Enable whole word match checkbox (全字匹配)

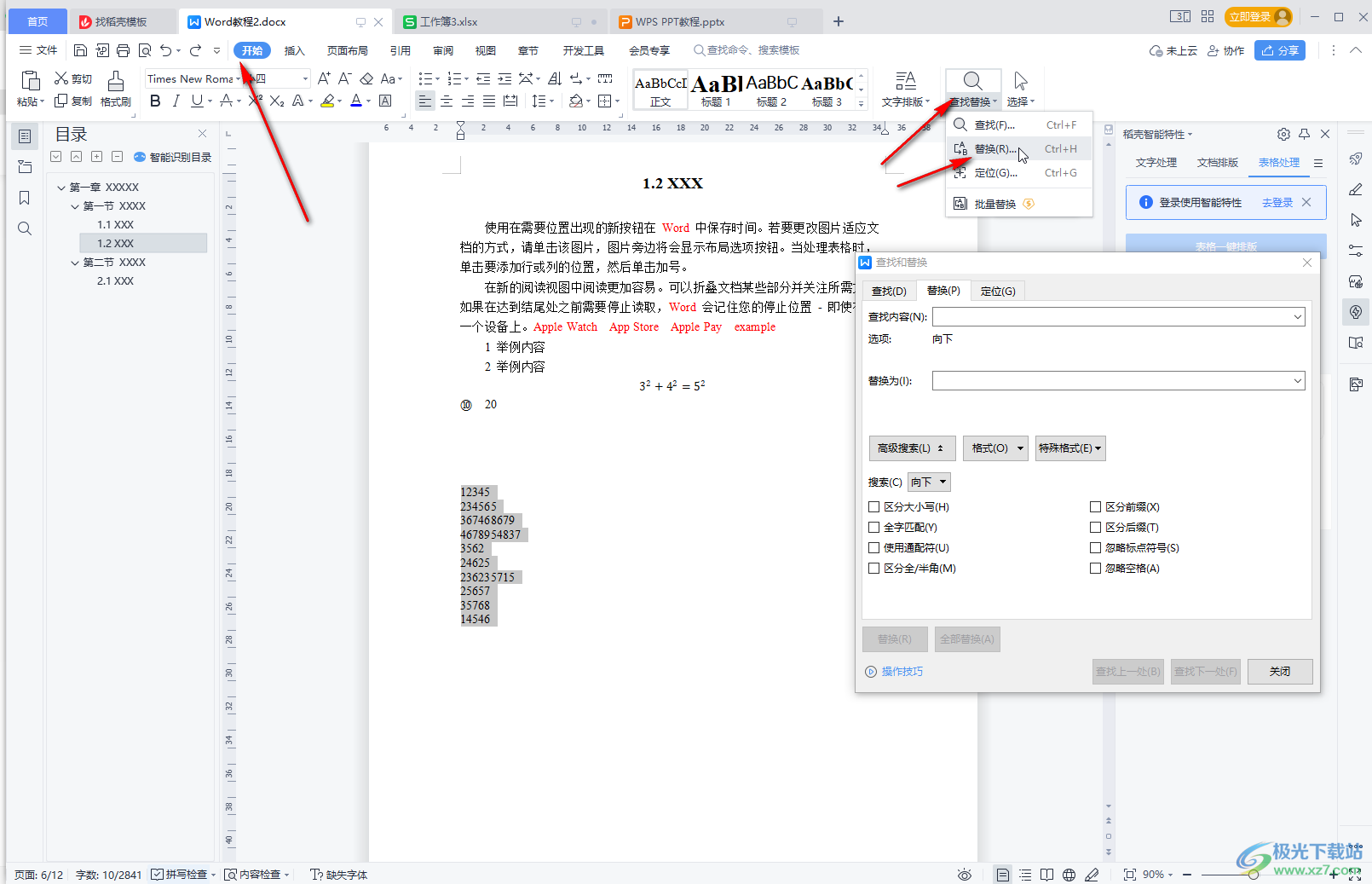873,527
